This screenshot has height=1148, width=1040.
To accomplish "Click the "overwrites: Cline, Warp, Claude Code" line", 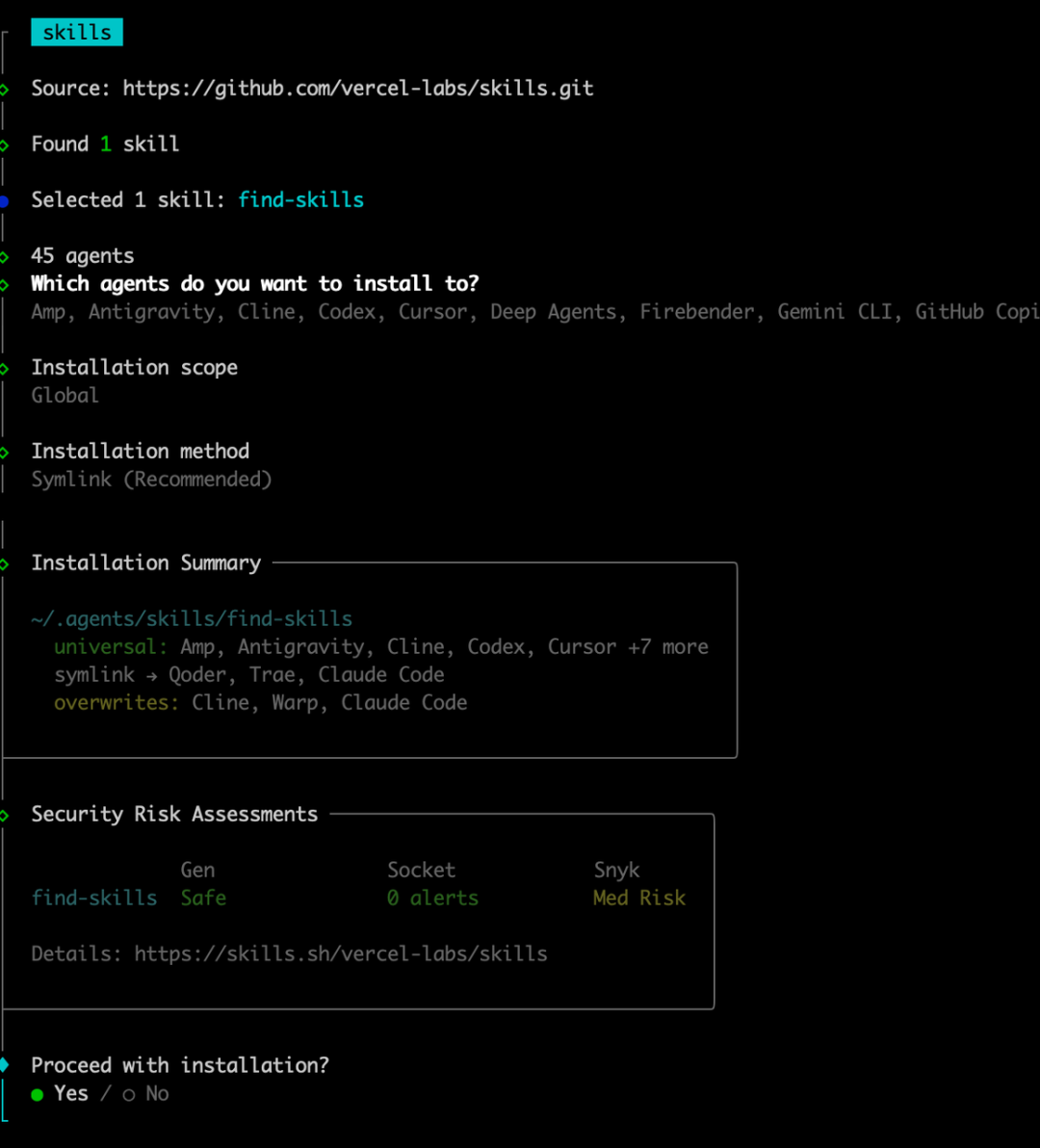I will tap(261, 703).
